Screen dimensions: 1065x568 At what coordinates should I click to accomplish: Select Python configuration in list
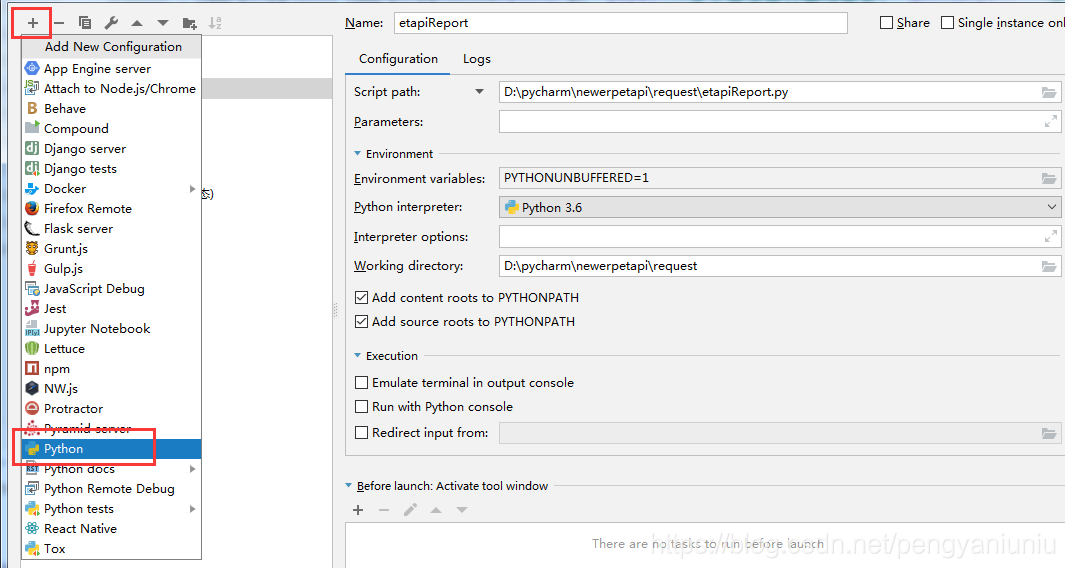(111, 449)
